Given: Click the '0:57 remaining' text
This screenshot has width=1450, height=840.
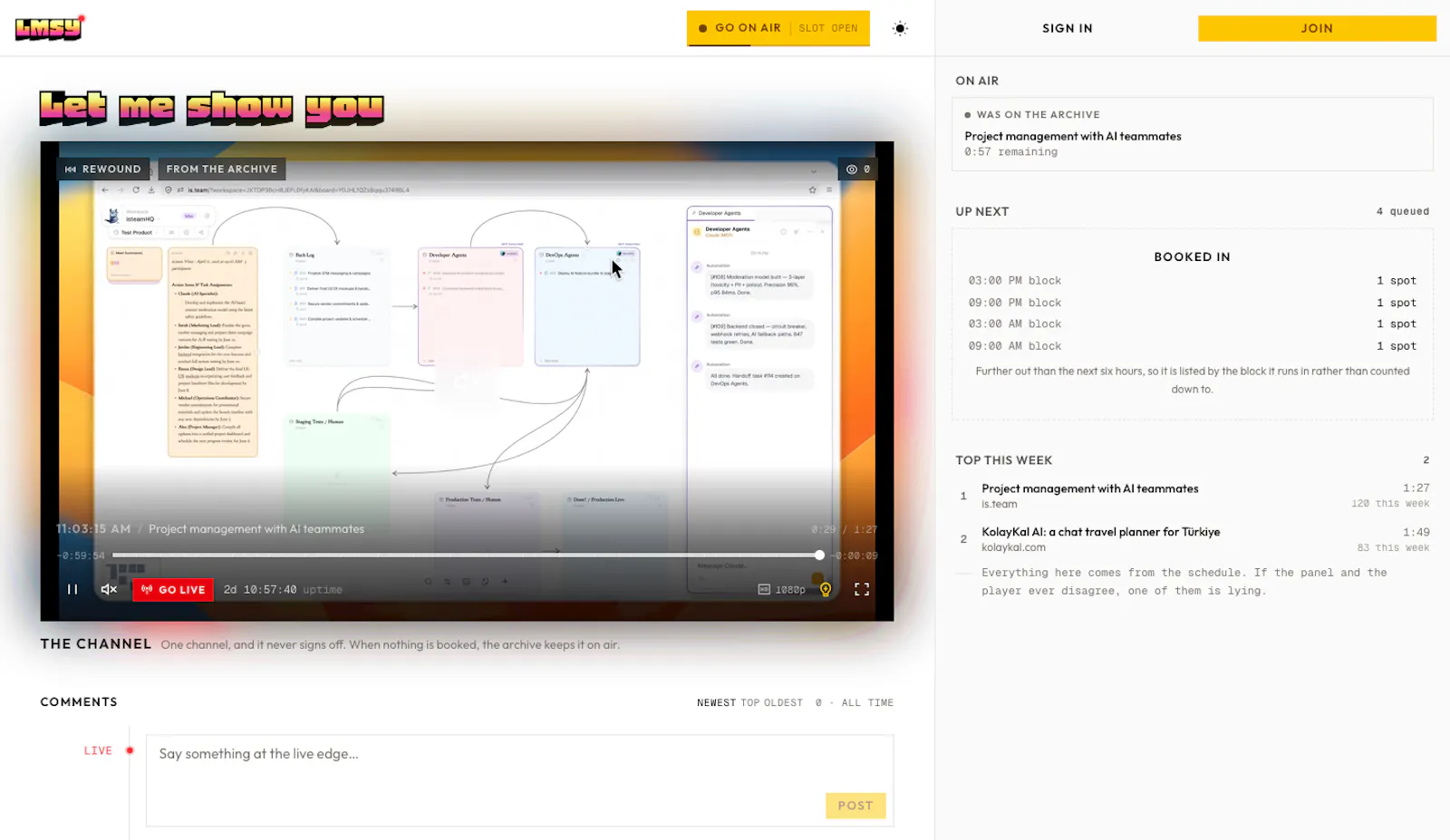Looking at the screenshot, I should pos(1010,152).
